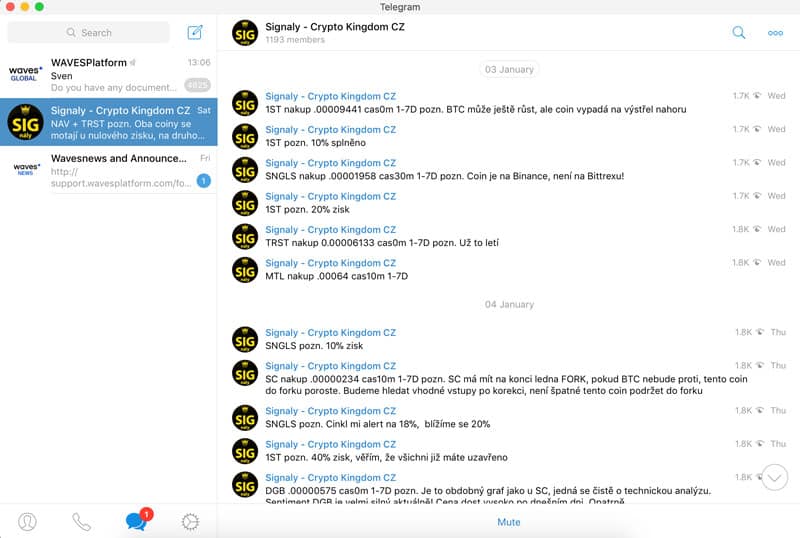The image size is (800, 538).
Task: Click the sender name on the 1ST pozn. 10% splněno message
Action: point(331,130)
